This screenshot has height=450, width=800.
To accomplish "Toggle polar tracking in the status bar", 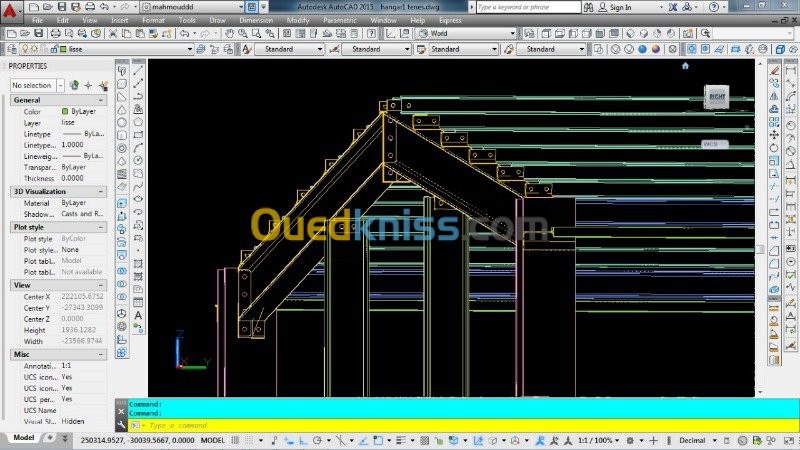I will (x=317, y=440).
